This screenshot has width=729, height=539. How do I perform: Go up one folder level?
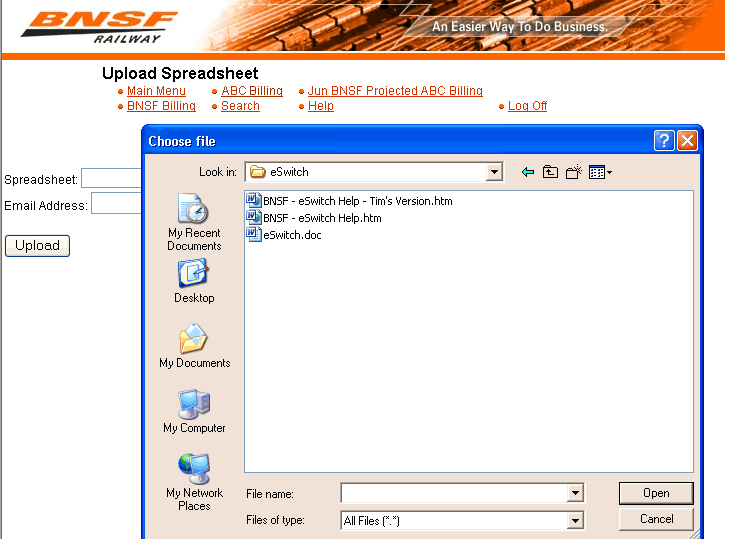[x=550, y=172]
